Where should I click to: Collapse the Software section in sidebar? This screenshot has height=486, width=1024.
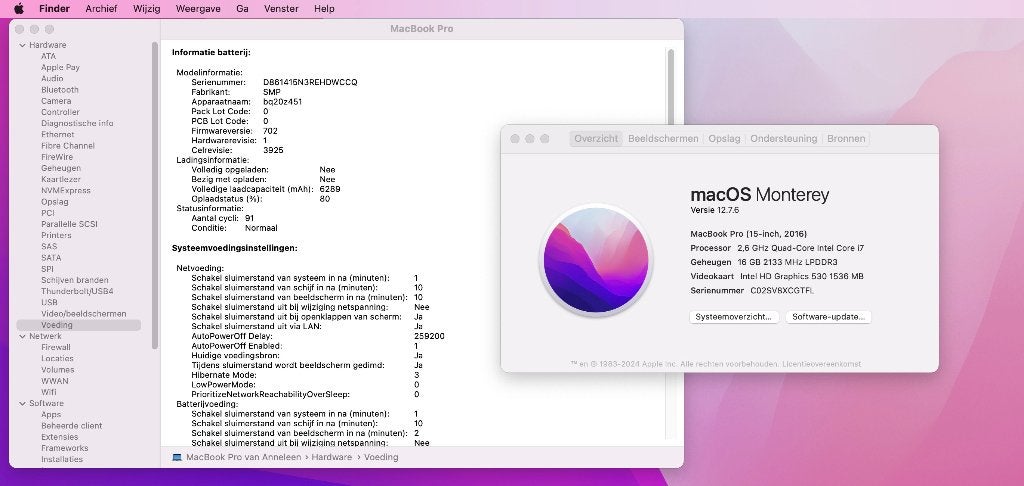pyautogui.click(x=23, y=404)
